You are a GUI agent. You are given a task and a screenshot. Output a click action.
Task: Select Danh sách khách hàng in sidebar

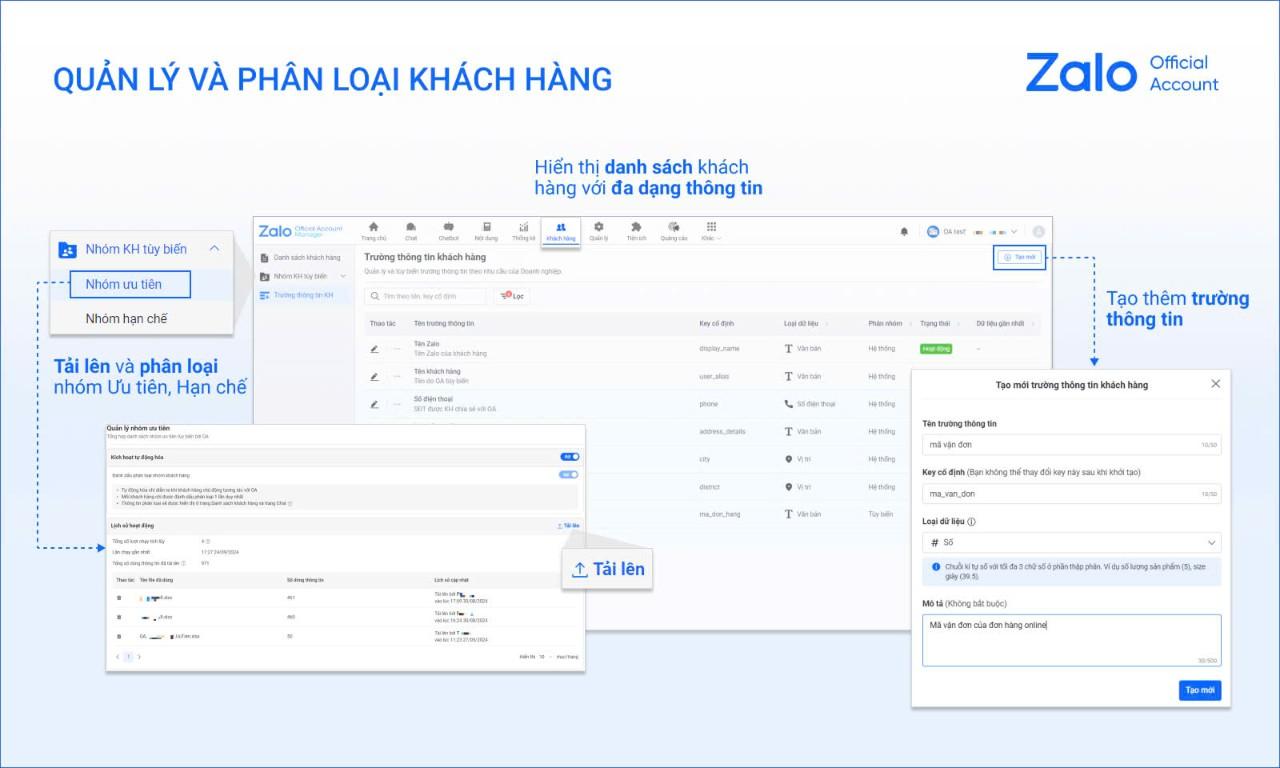[305, 258]
